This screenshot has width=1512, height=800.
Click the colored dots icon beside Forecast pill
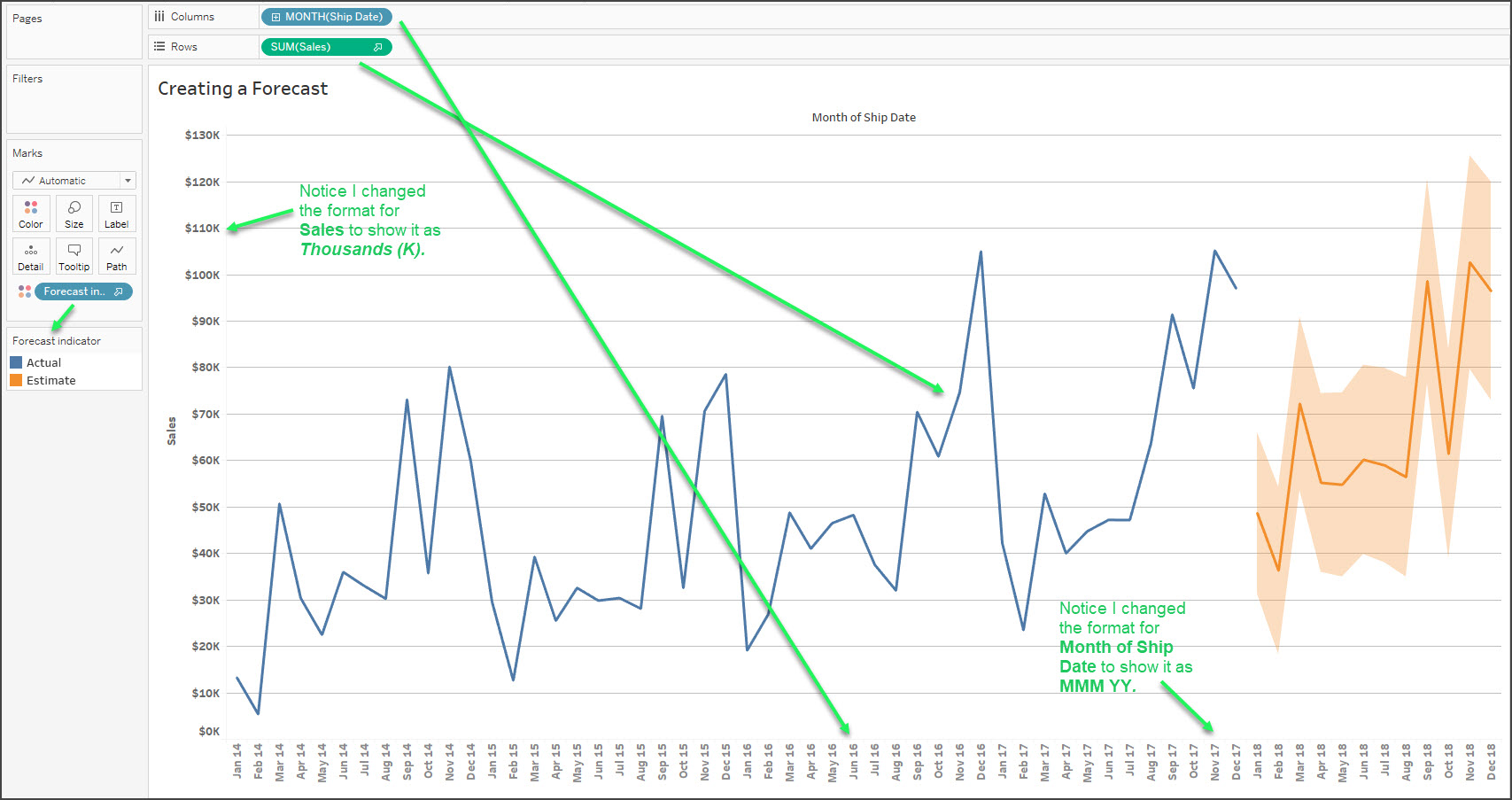coord(24,291)
